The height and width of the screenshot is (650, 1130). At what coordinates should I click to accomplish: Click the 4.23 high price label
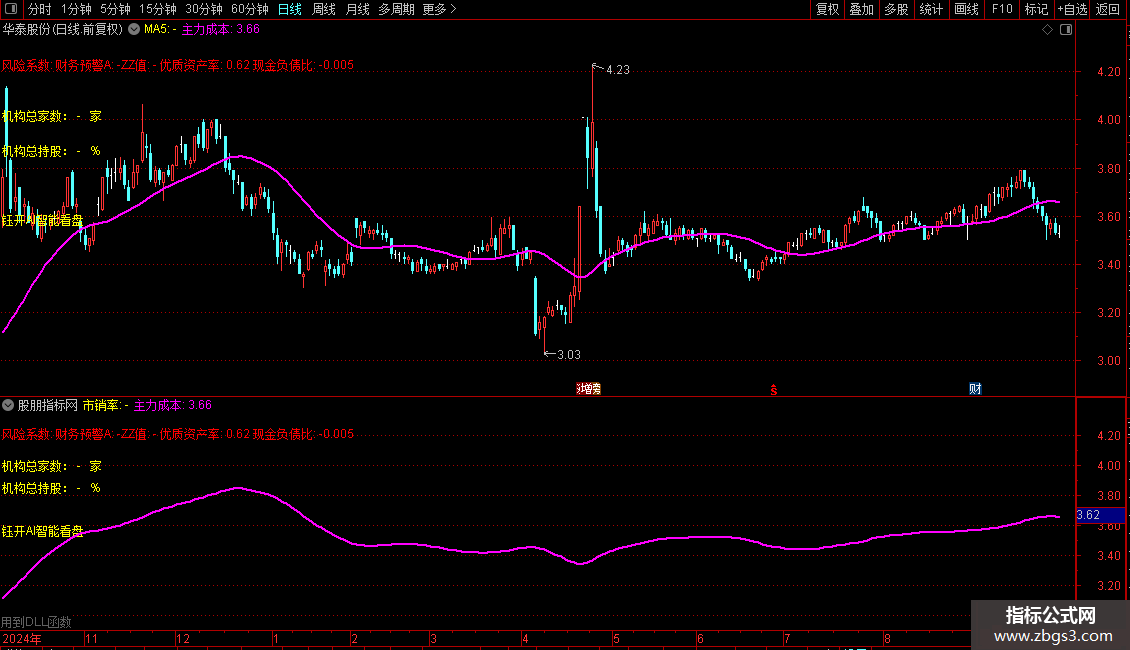(618, 70)
